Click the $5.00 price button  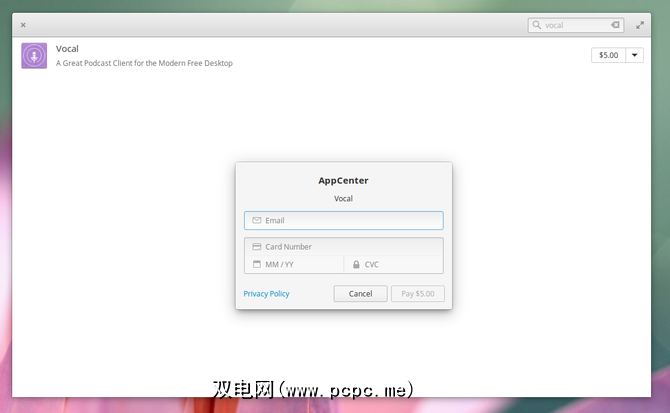coord(608,55)
